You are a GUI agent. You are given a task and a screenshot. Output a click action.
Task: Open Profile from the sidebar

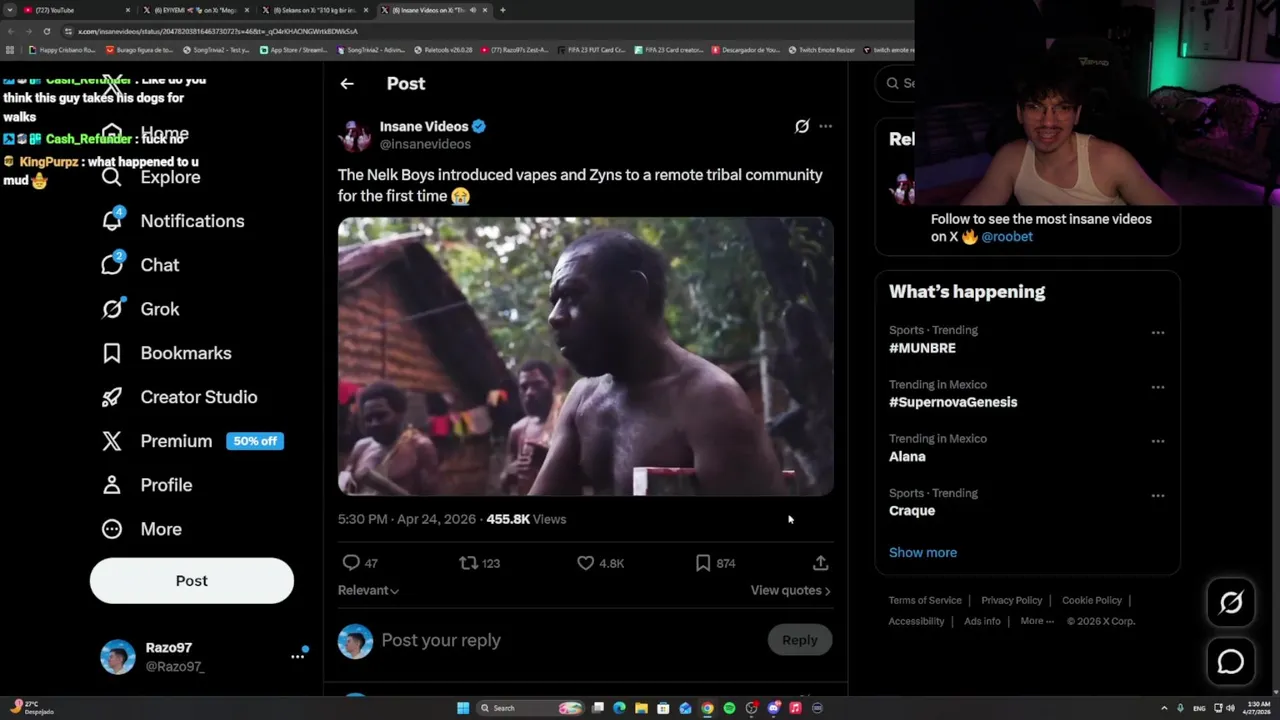(146, 485)
